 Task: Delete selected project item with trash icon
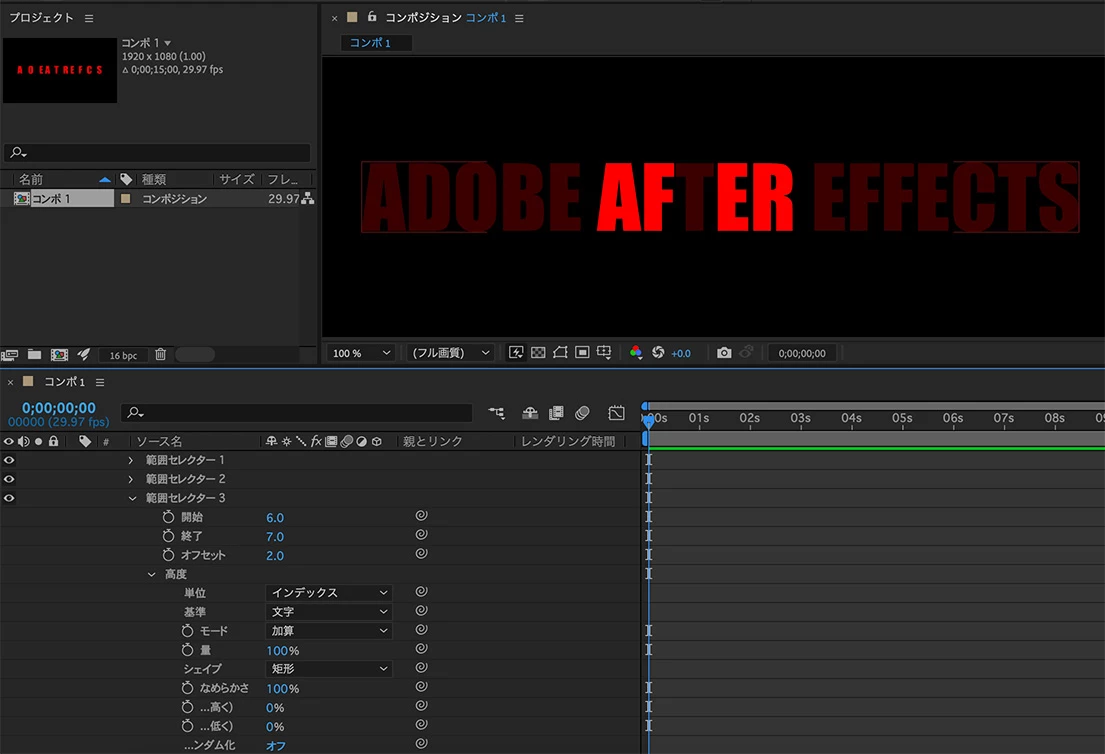click(x=161, y=354)
